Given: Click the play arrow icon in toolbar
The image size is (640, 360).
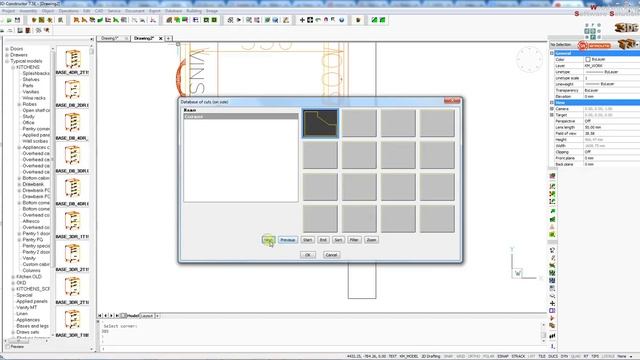Looking at the screenshot, I should coord(239,20).
